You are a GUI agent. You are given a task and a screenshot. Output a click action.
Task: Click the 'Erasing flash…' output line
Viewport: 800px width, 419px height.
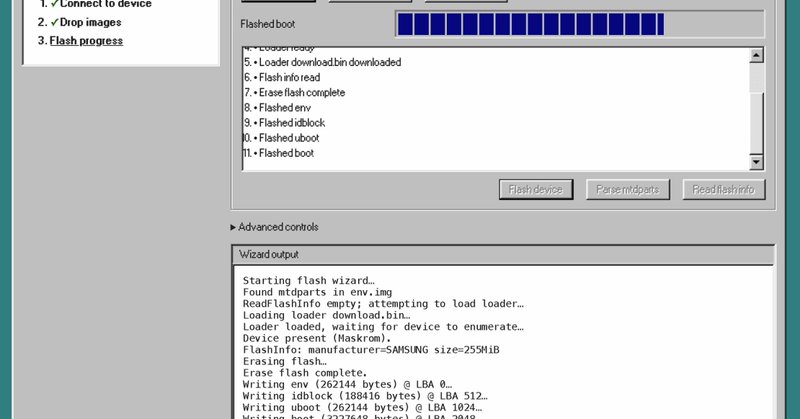click(x=285, y=361)
